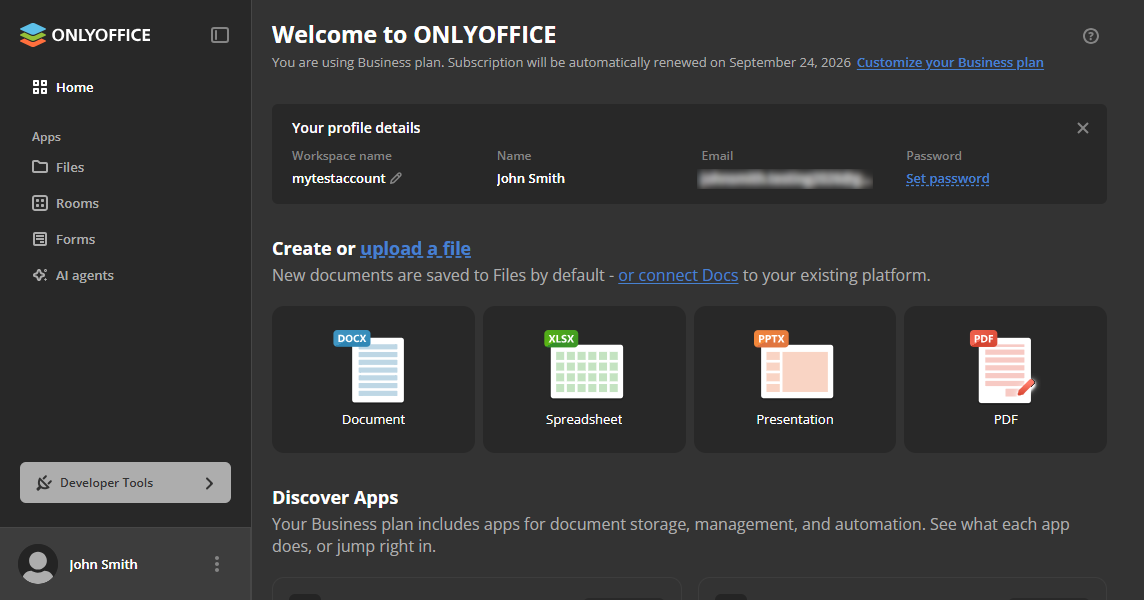The image size is (1144, 600).
Task: Click the Set password link
Action: (x=948, y=179)
